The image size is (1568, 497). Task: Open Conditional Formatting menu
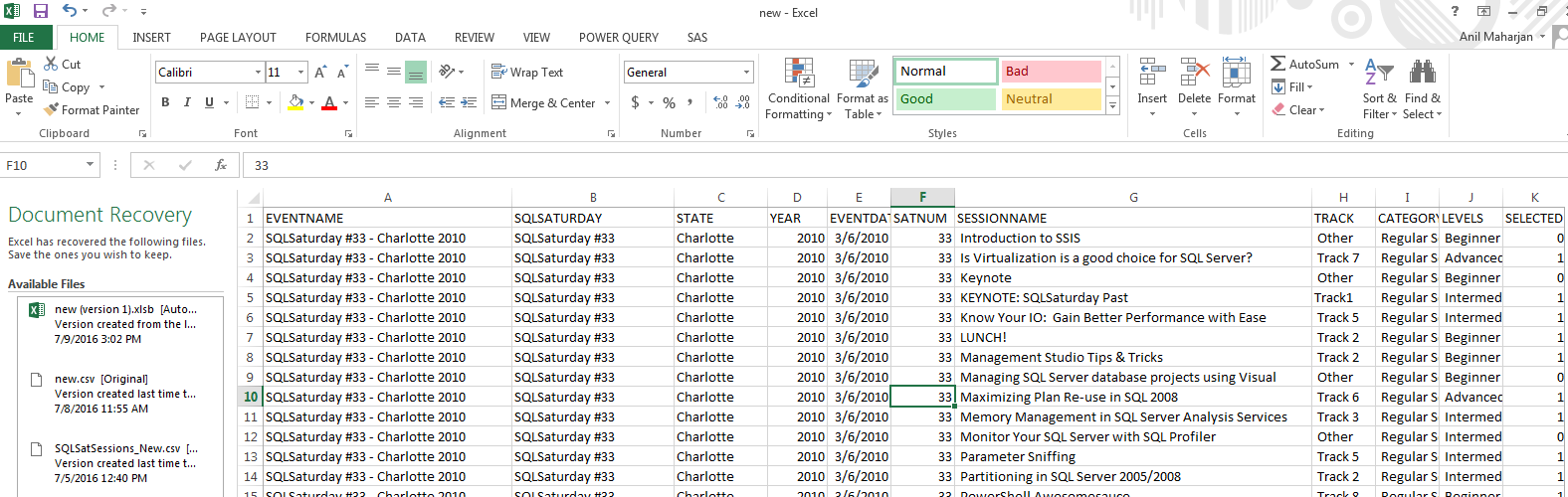pyautogui.click(x=798, y=88)
